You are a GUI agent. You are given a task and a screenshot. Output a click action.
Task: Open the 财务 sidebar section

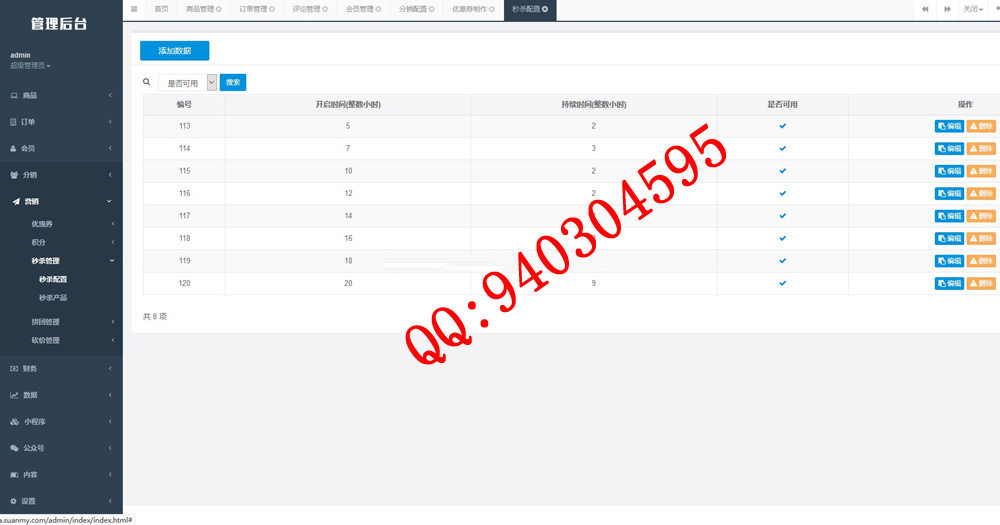point(60,368)
